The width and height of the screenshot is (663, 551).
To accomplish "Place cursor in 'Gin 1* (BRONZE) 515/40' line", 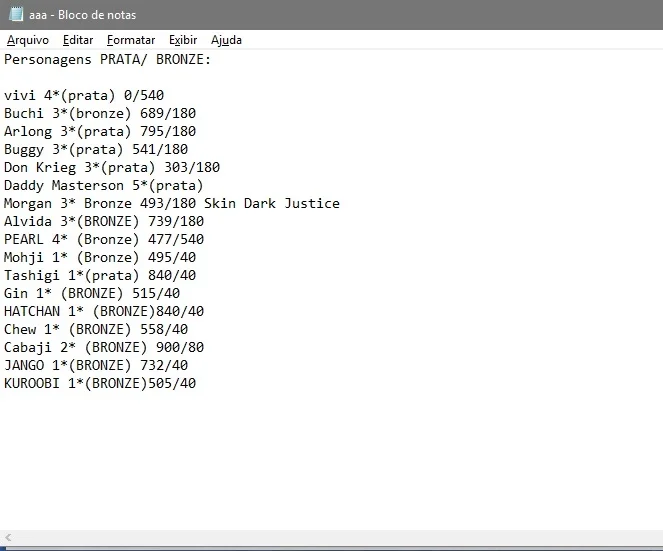I will coord(92,293).
